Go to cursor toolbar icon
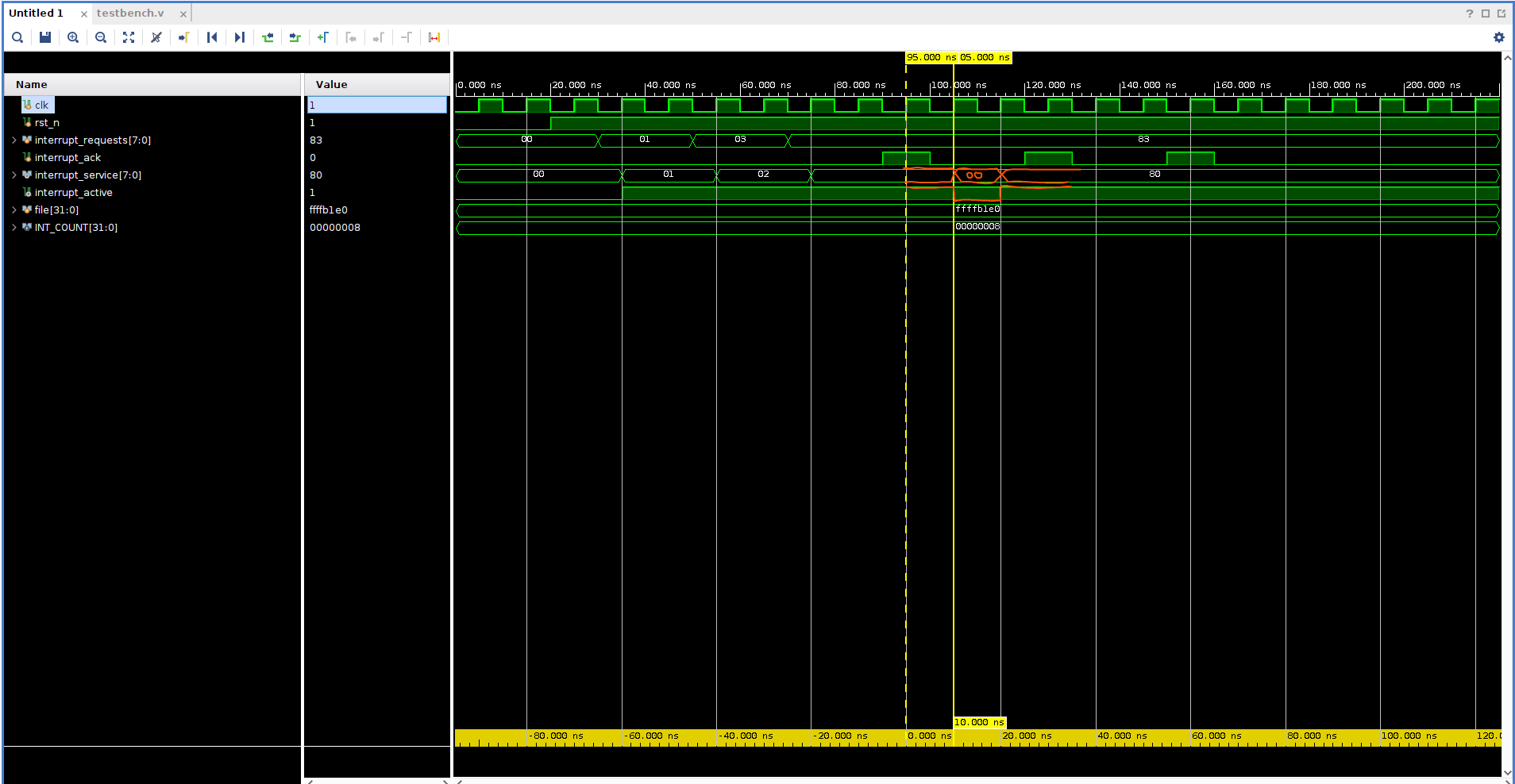Image resolution: width=1515 pixels, height=784 pixels. tap(184, 37)
